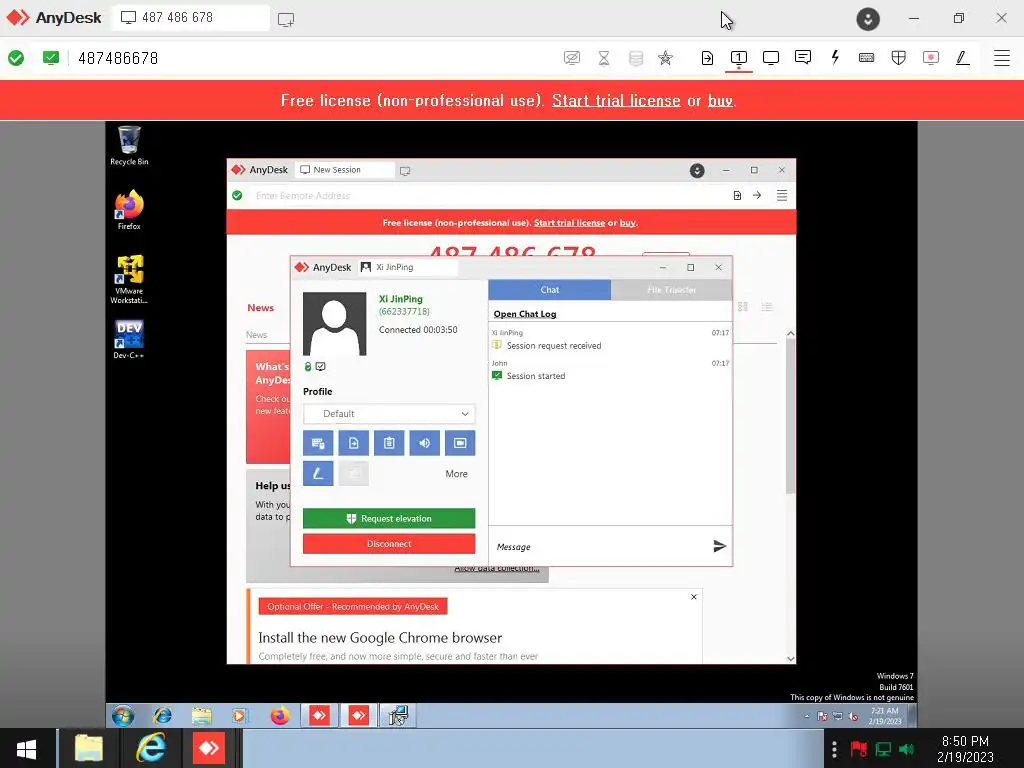
Task: Click the green Request elevation button
Action: click(x=389, y=519)
